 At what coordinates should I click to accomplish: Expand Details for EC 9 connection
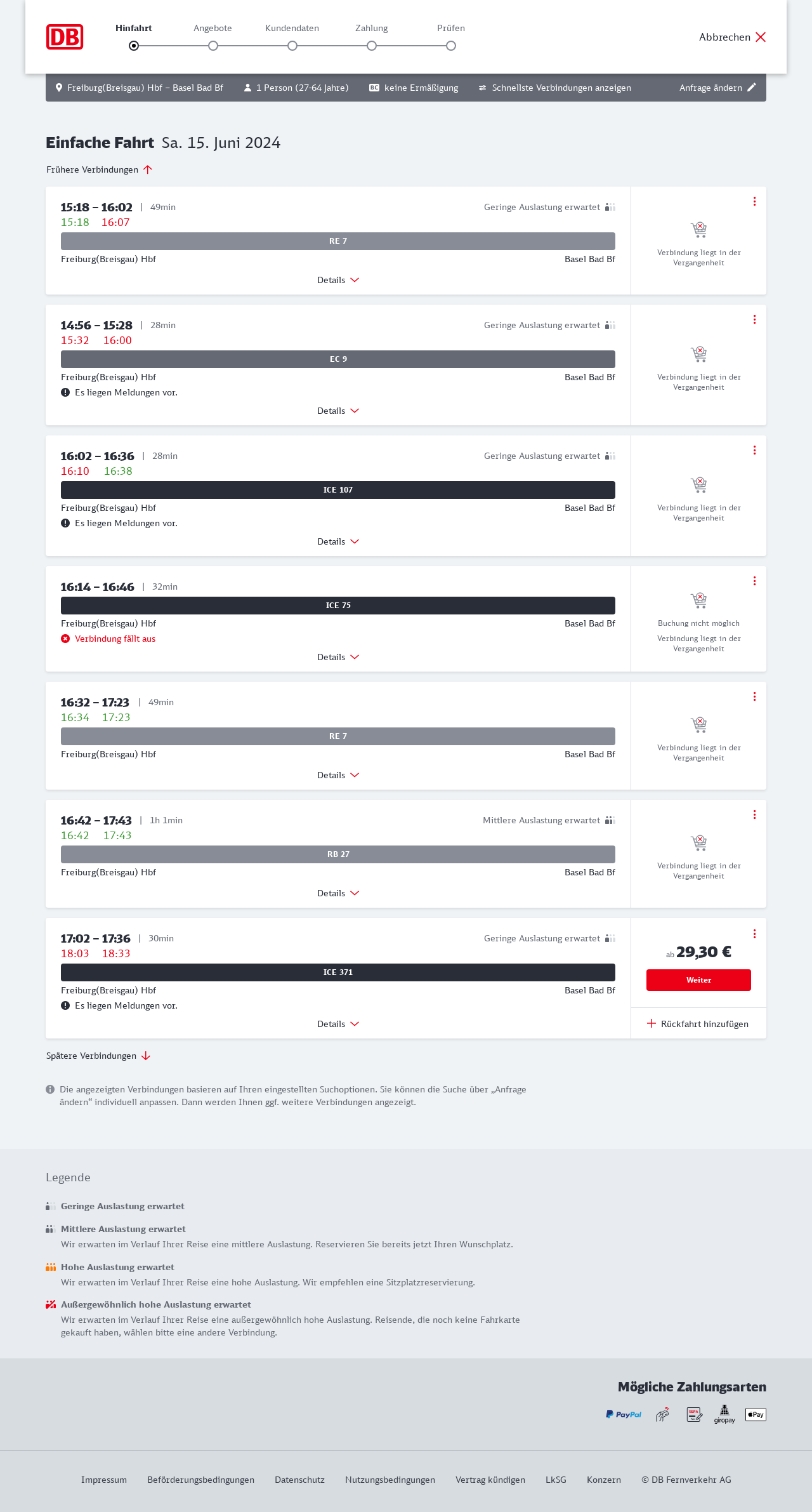coord(338,411)
